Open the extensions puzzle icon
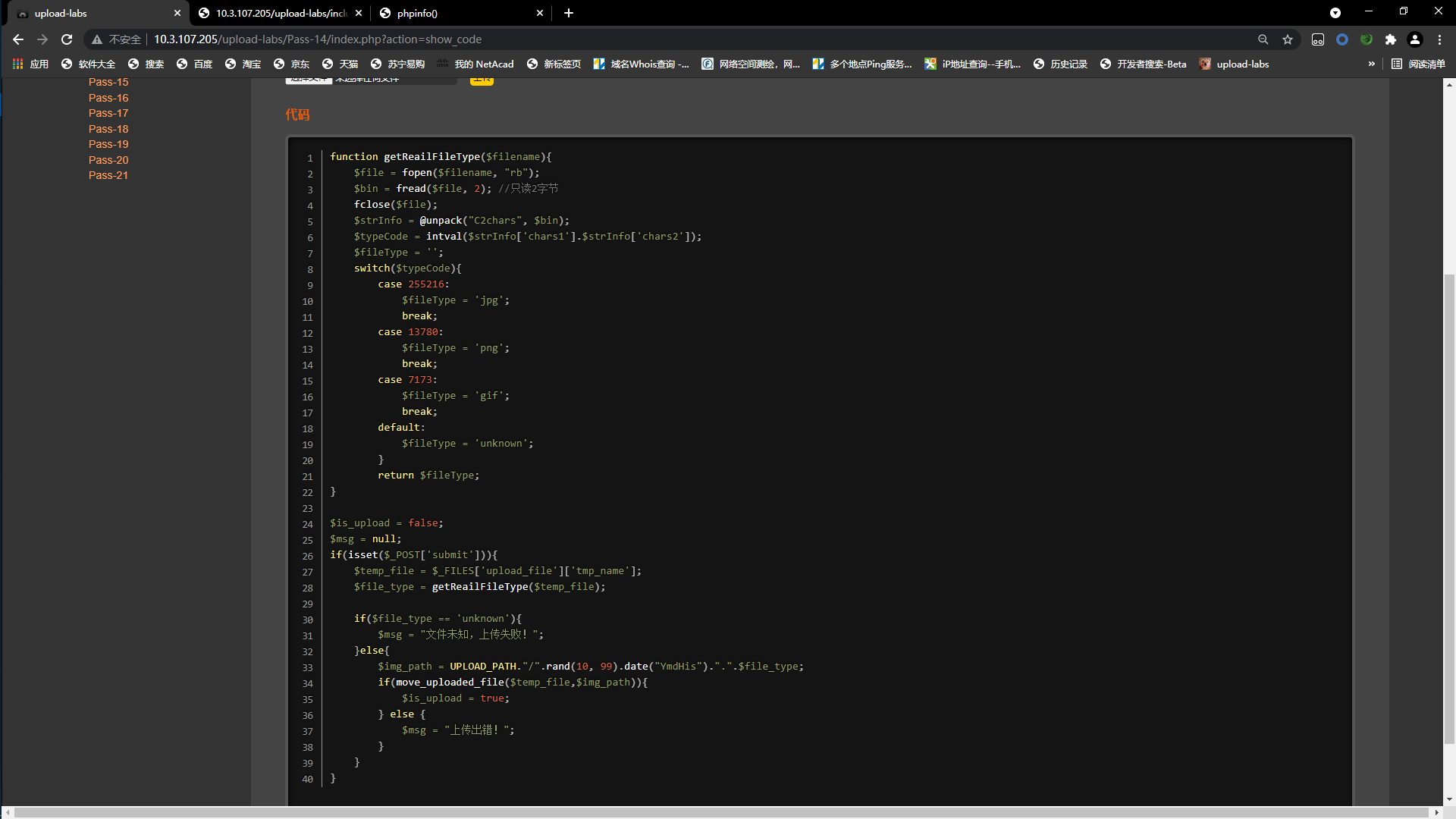Screen dimensions: 1456x819 tap(1390, 39)
